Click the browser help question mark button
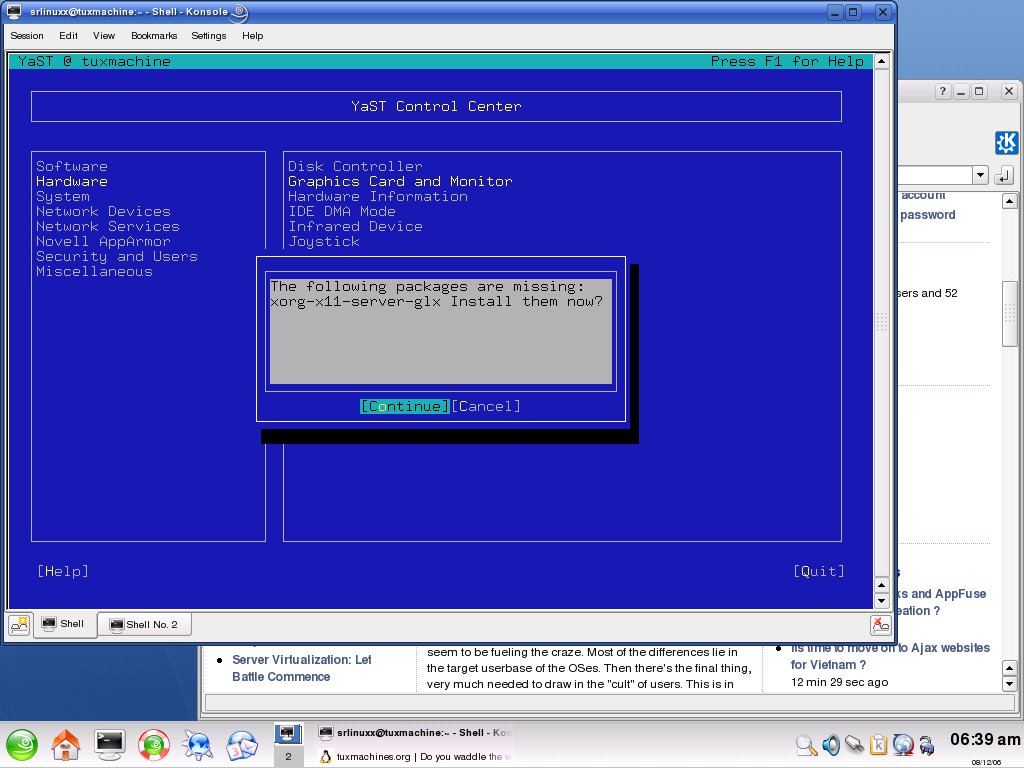The height and width of the screenshot is (768, 1024). pos(942,91)
